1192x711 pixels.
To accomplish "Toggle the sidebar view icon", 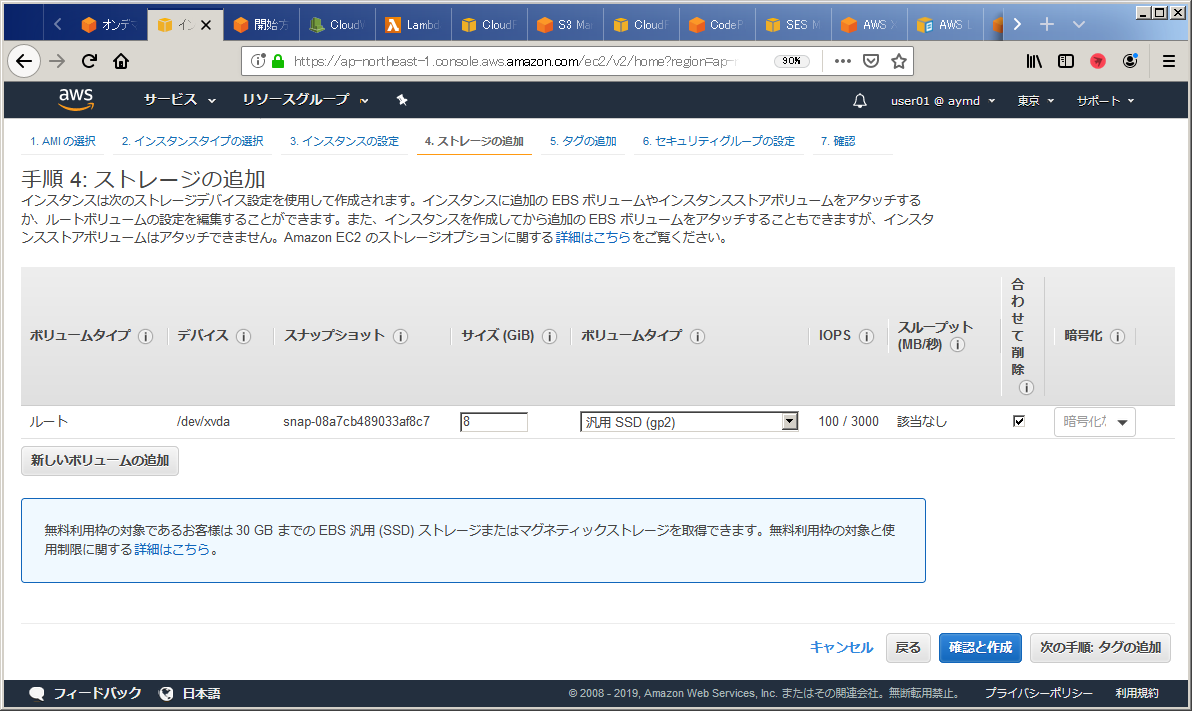I will (1066, 61).
